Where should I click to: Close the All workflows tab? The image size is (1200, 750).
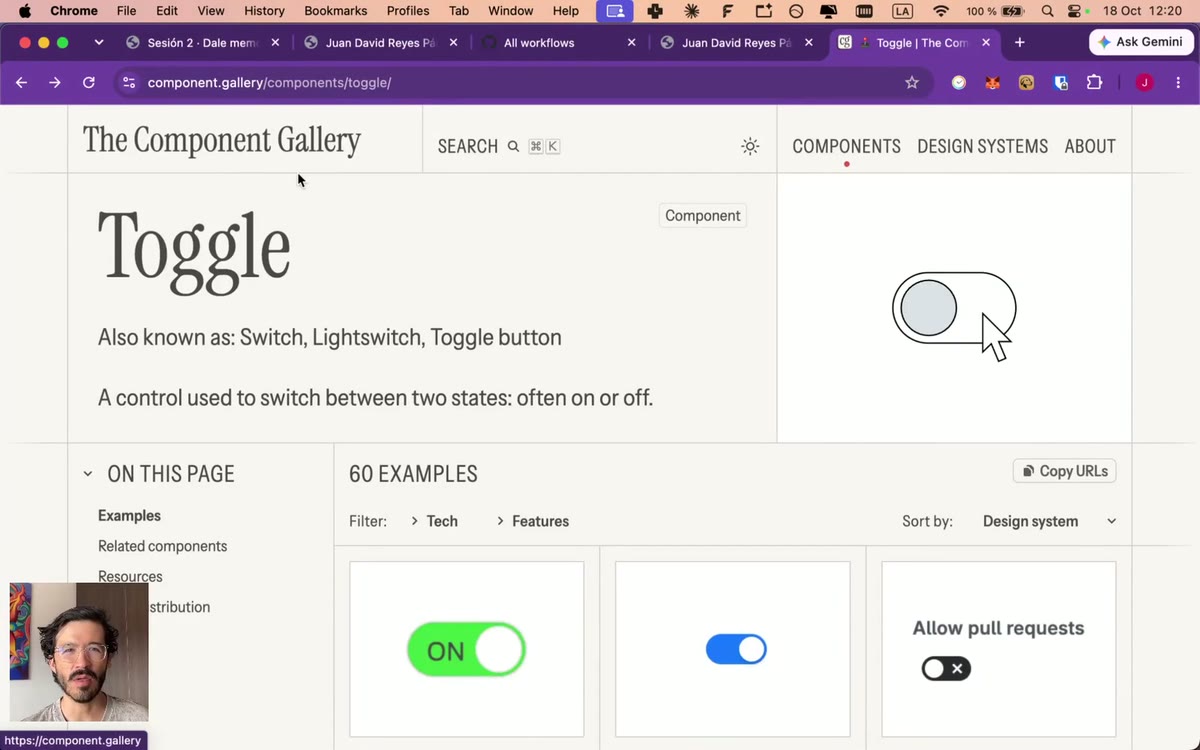pos(631,43)
